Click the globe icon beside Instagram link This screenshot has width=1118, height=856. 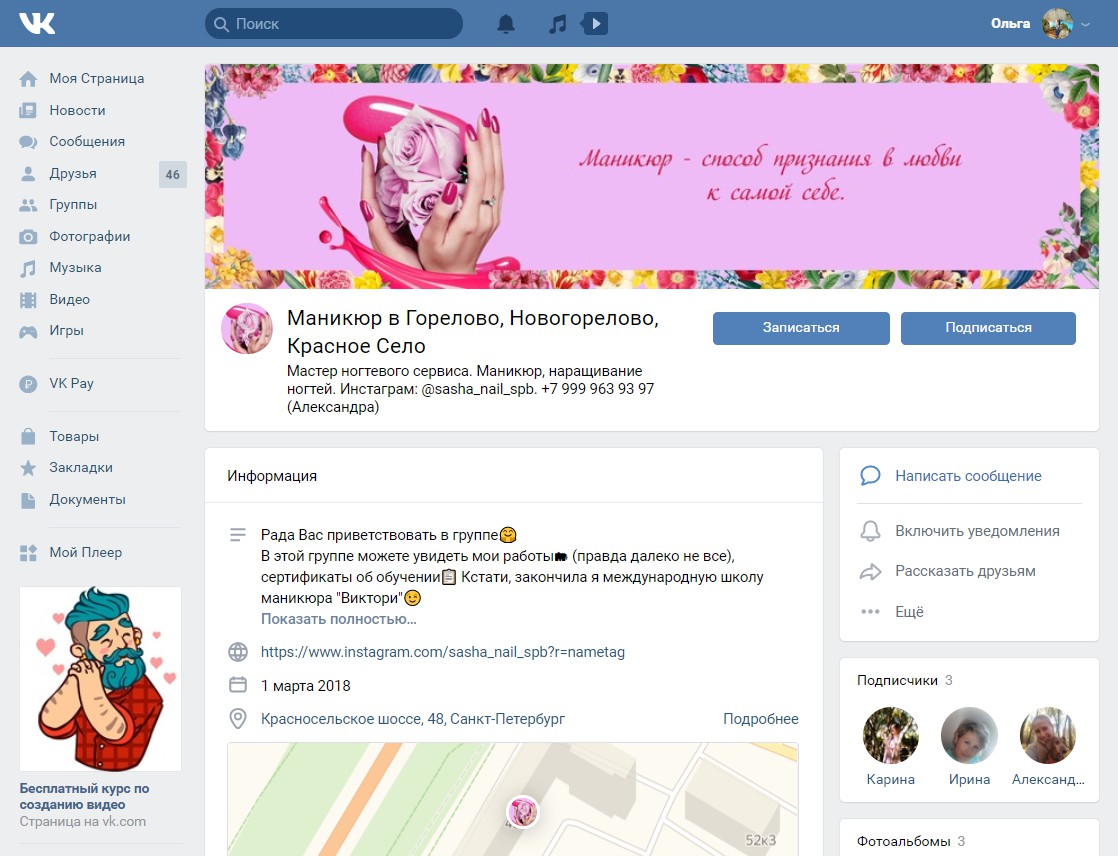click(x=237, y=651)
